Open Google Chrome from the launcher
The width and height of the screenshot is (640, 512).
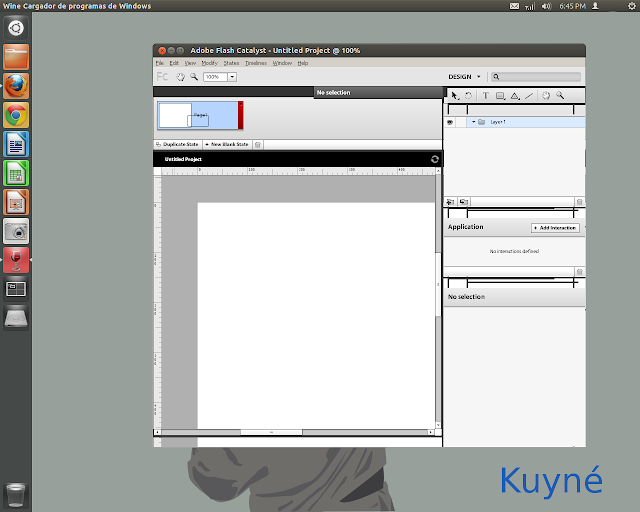(16, 115)
